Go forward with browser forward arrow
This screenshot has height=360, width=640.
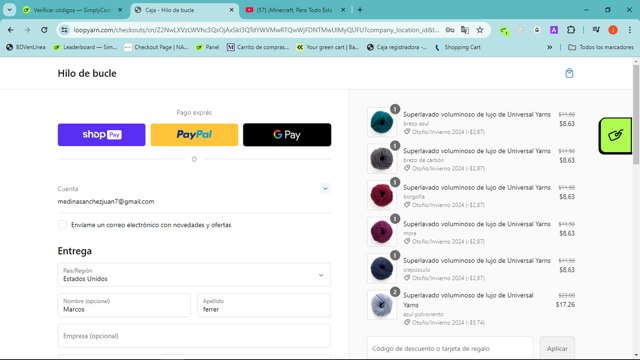coord(27,30)
